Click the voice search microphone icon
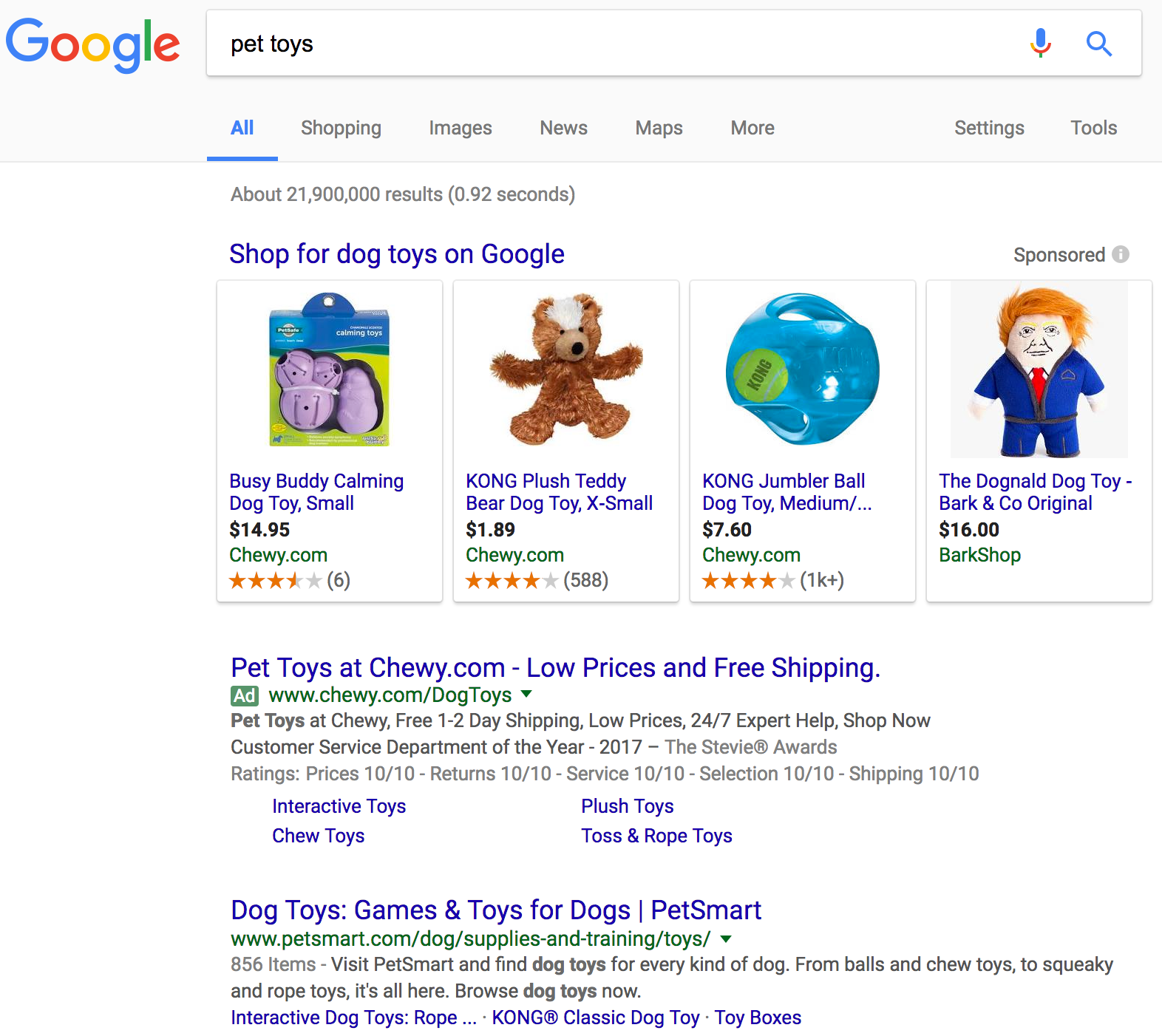 tap(1040, 44)
